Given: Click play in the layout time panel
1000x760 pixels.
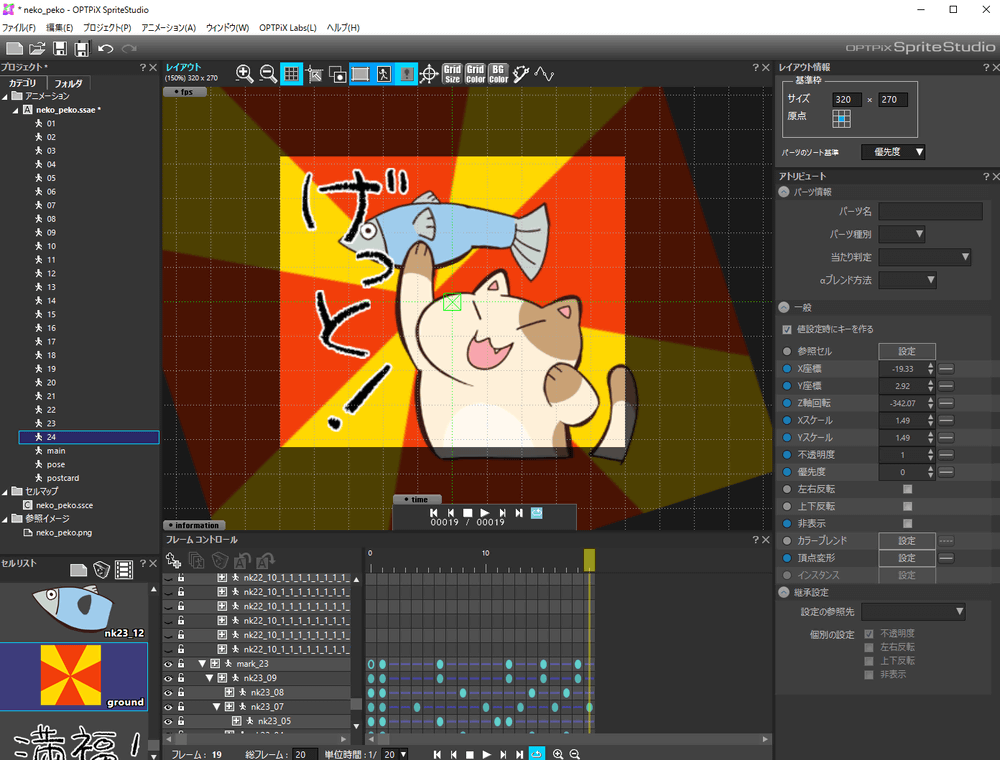Looking at the screenshot, I should click(485, 513).
